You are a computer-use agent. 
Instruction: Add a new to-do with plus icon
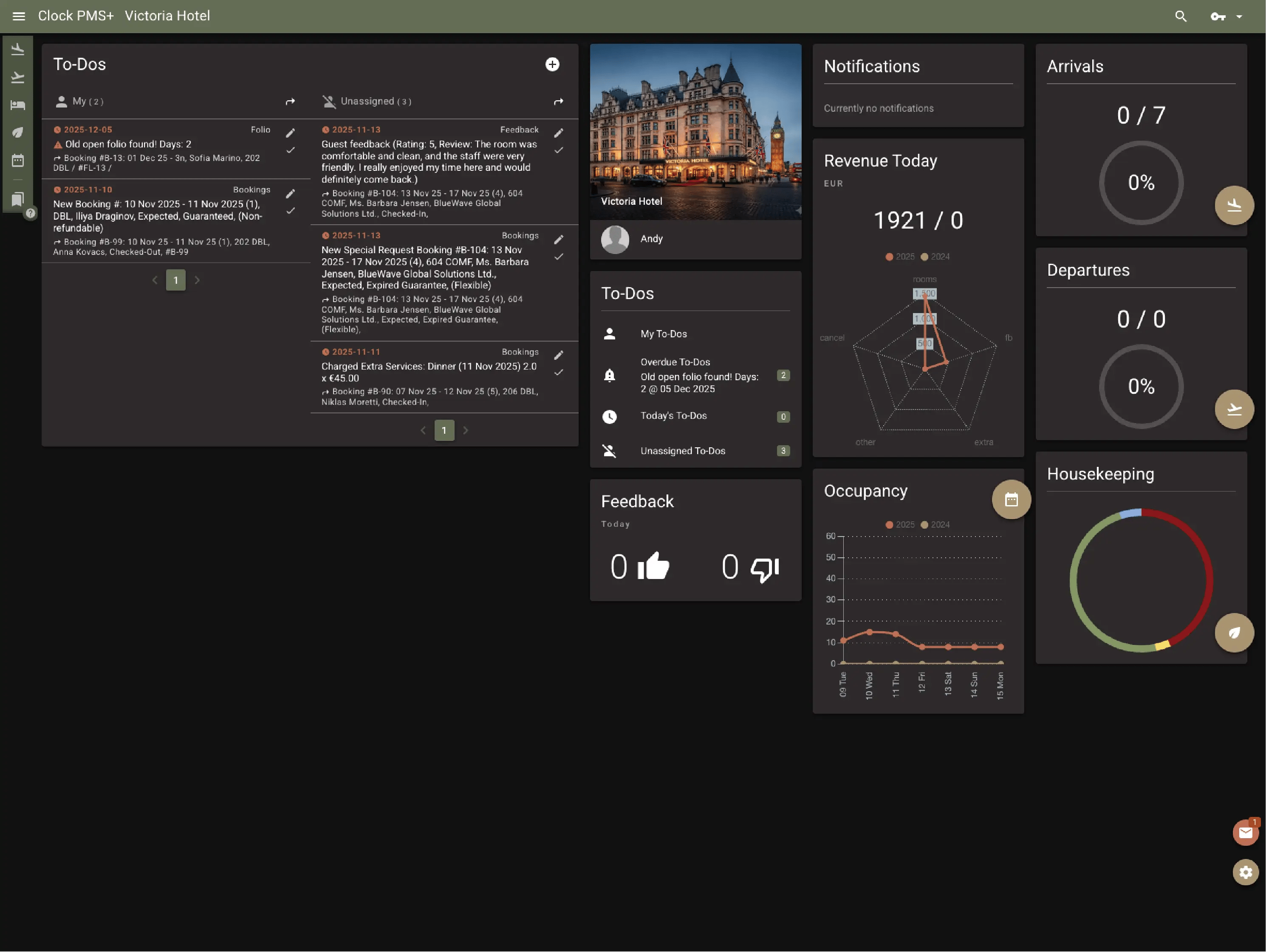tap(552, 64)
